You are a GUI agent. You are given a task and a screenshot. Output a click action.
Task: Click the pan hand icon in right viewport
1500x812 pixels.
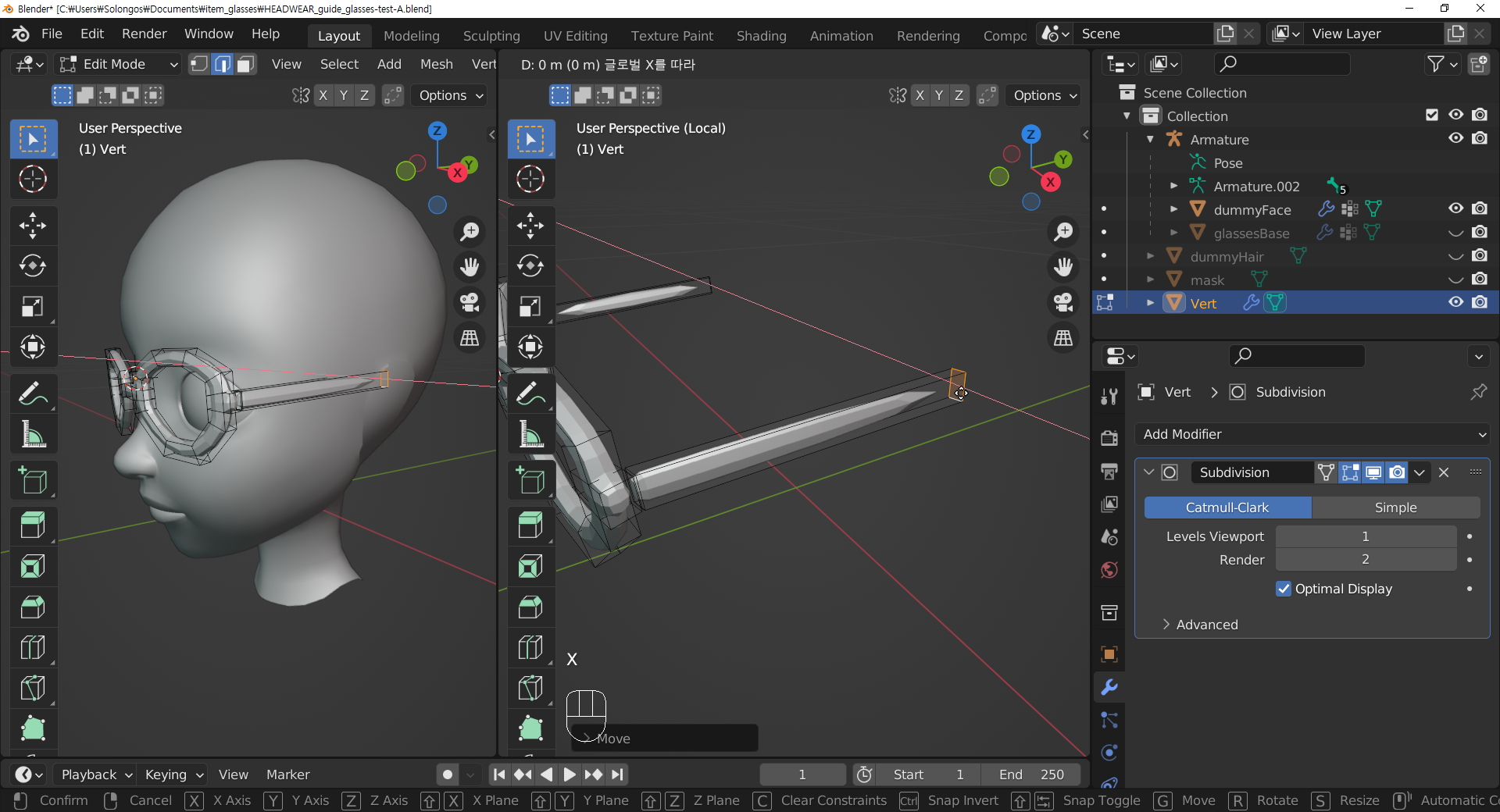(x=1063, y=267)
